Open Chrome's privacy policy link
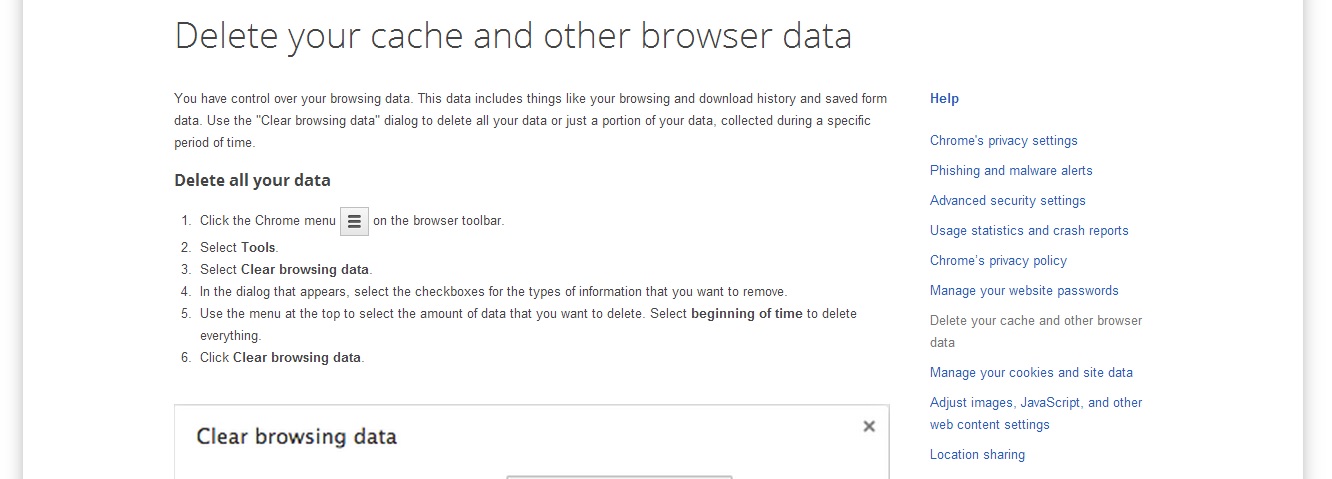Viewport: 1332px width, 479px height. click(998, 261)
